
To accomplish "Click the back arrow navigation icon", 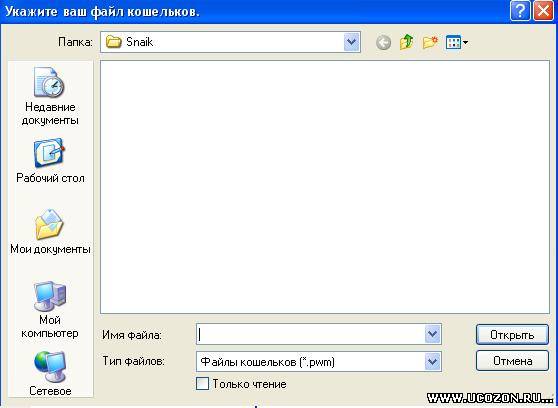I will click(x=383, y=42).
